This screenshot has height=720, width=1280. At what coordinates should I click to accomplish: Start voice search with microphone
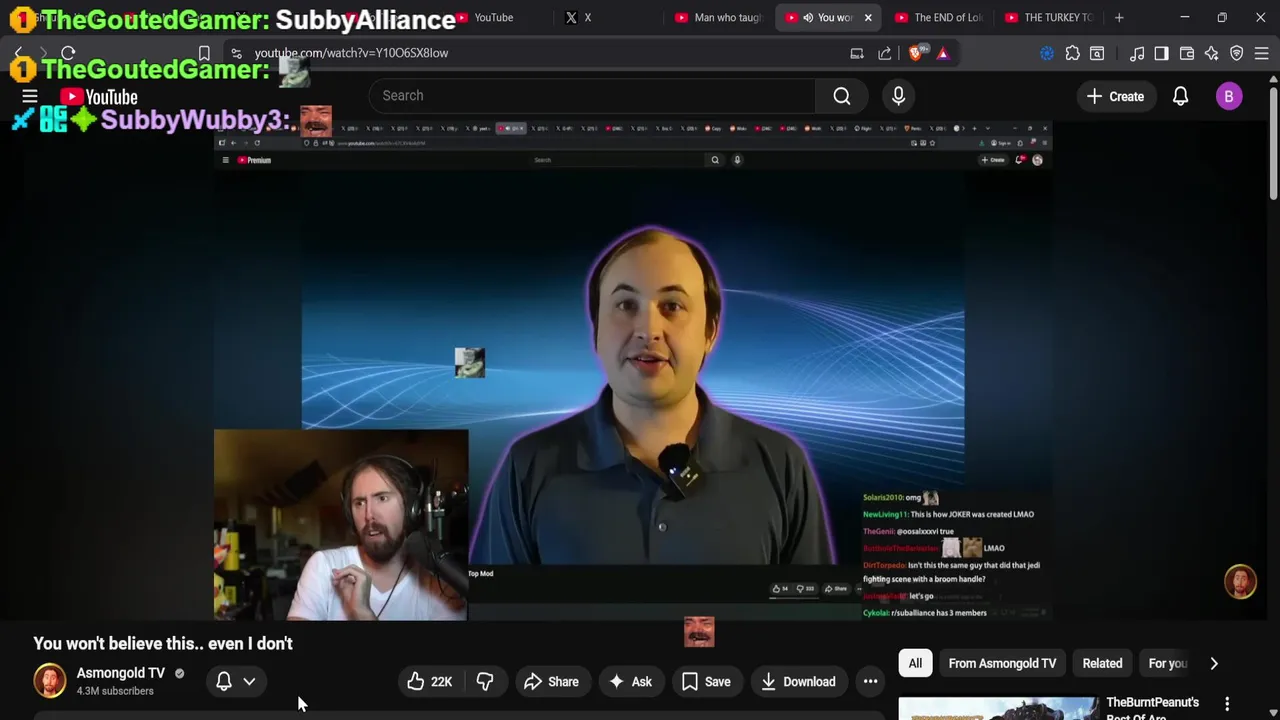click(x=898, y=96)
